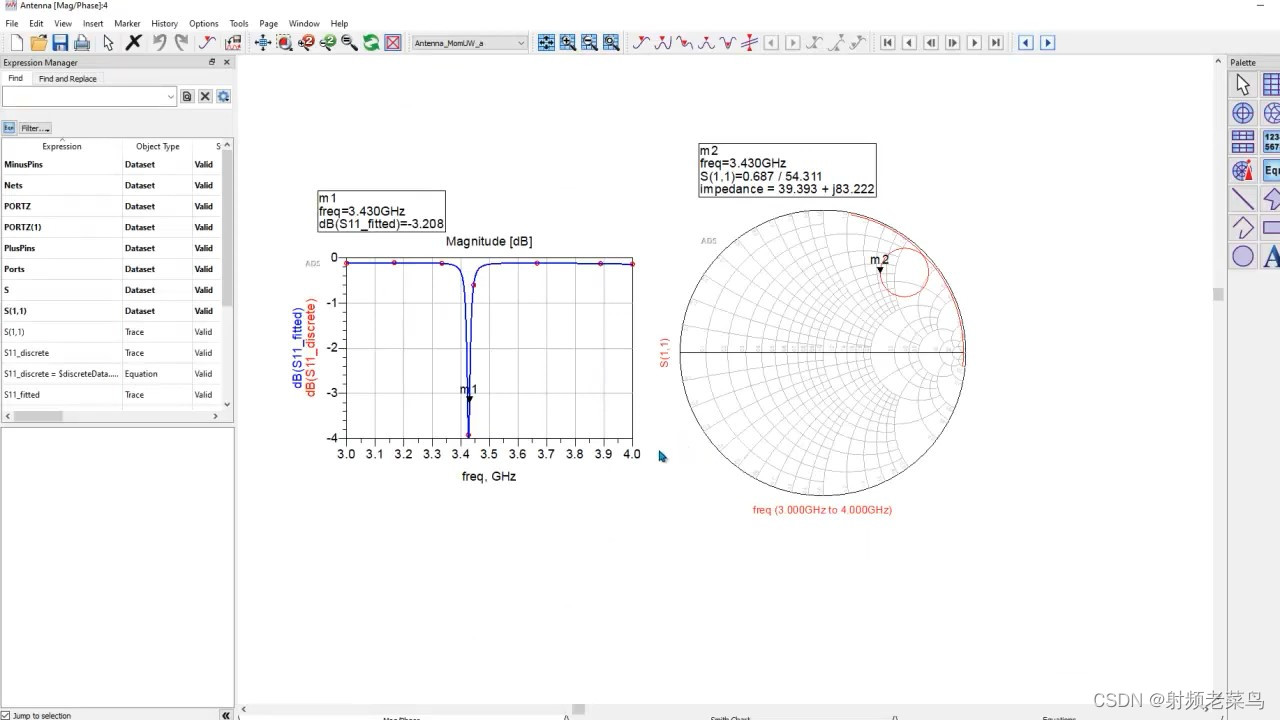Select the text tool in the Palette
Screen dimensions: 1280x720
pos(1274,256)
